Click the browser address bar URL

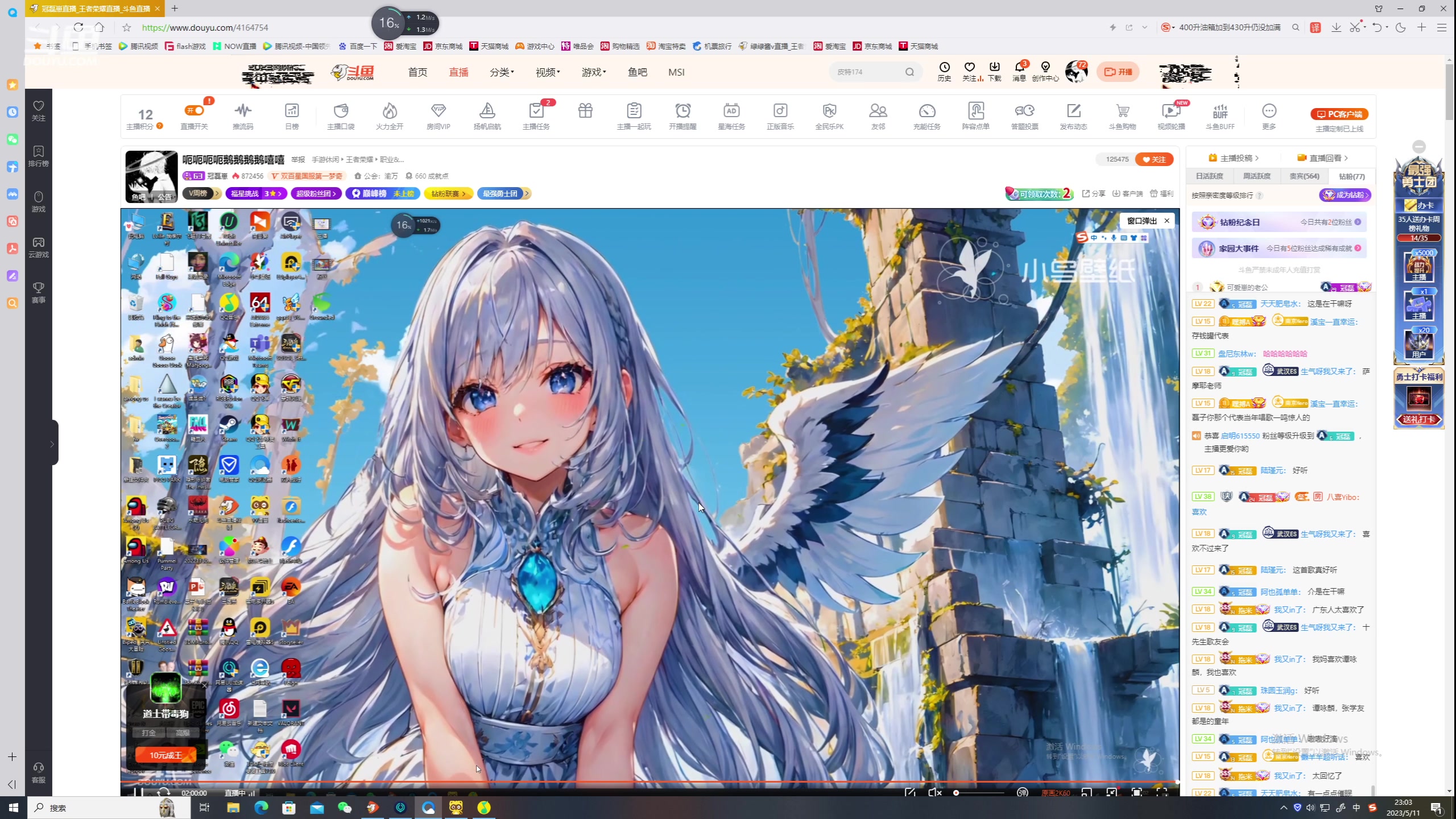click(x=205, y=27)
